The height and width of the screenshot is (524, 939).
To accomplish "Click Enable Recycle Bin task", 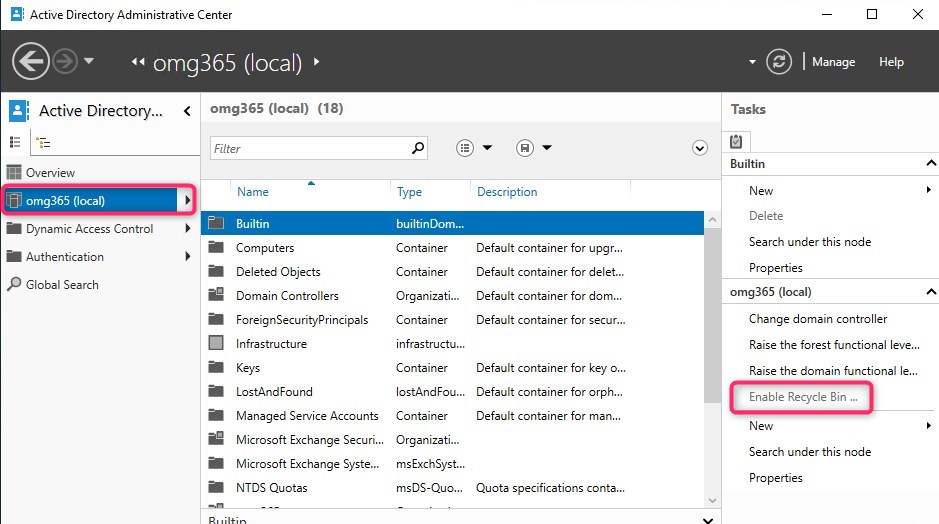I will tap(803, 397).
